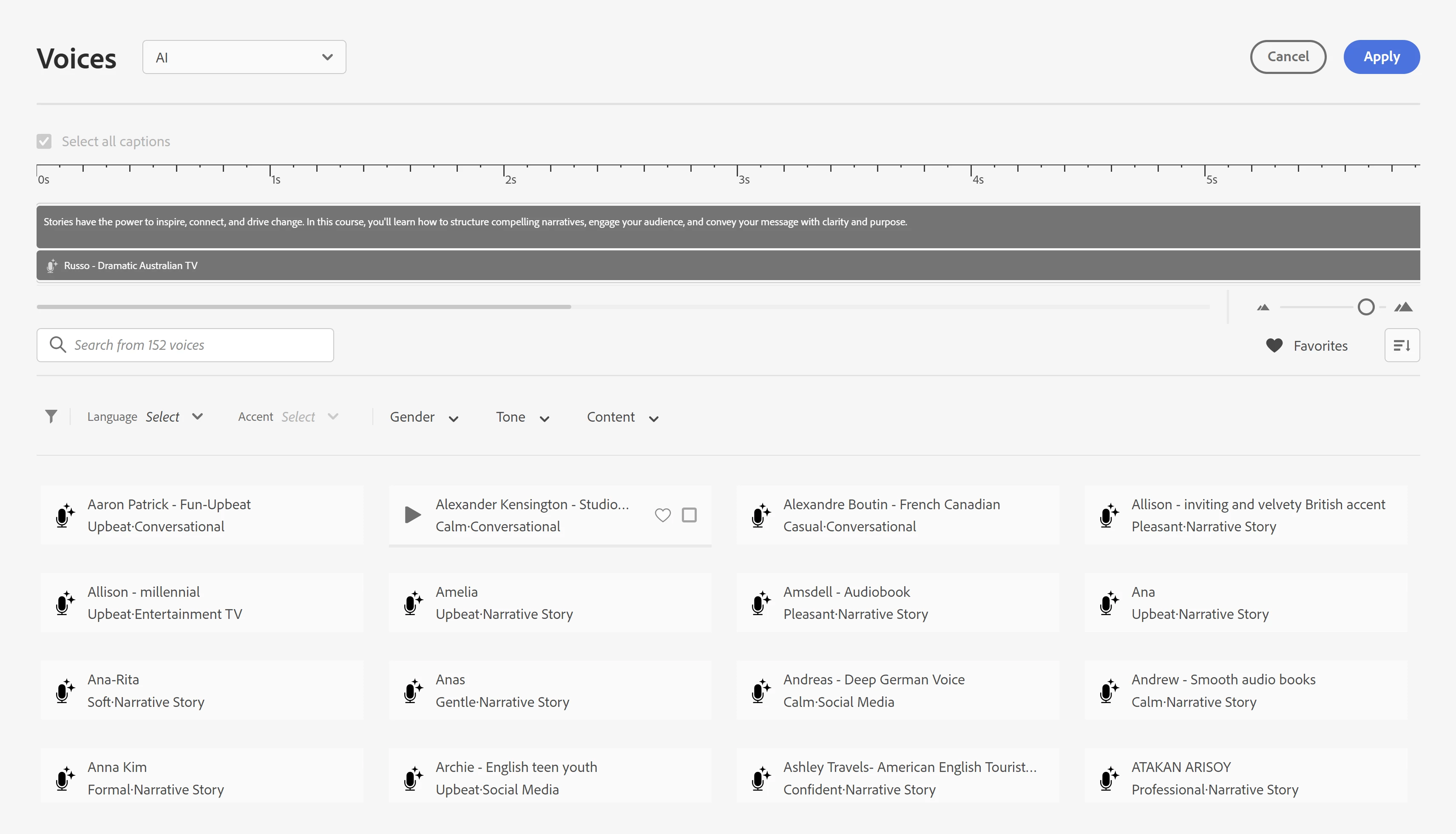This screenshot has height=834, width=1456.
Task: Open the AI voices type dropdown
Action: 244,57
